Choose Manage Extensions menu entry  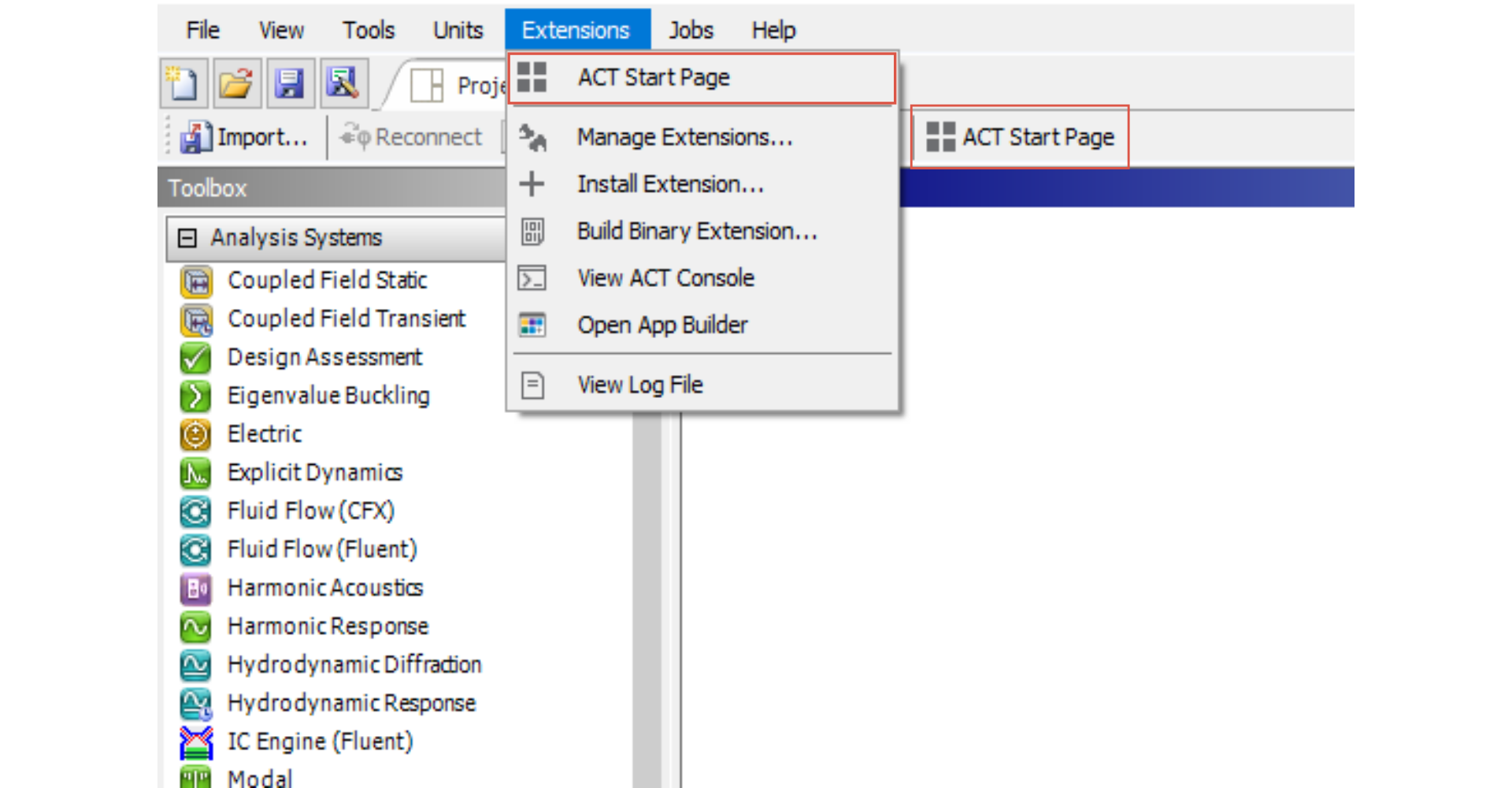pyautogui.click(x=702, y=137)
